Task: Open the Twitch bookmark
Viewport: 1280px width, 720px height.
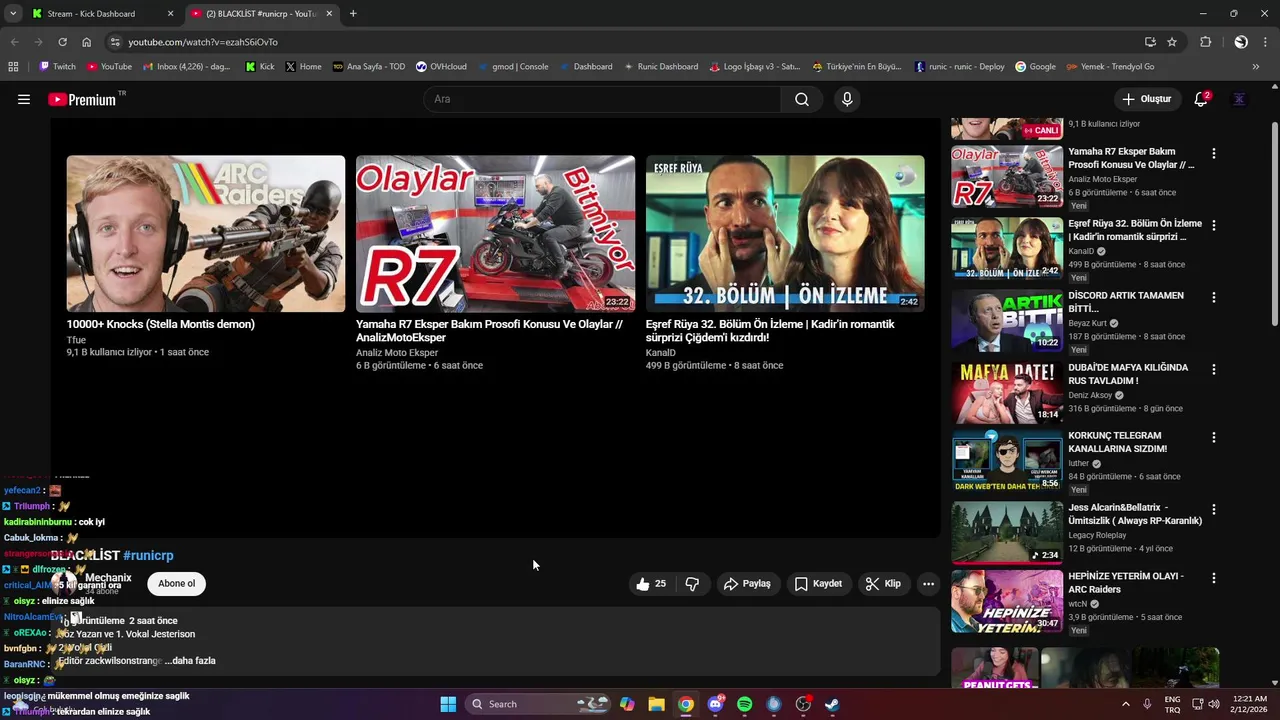Action: [57, 67]
